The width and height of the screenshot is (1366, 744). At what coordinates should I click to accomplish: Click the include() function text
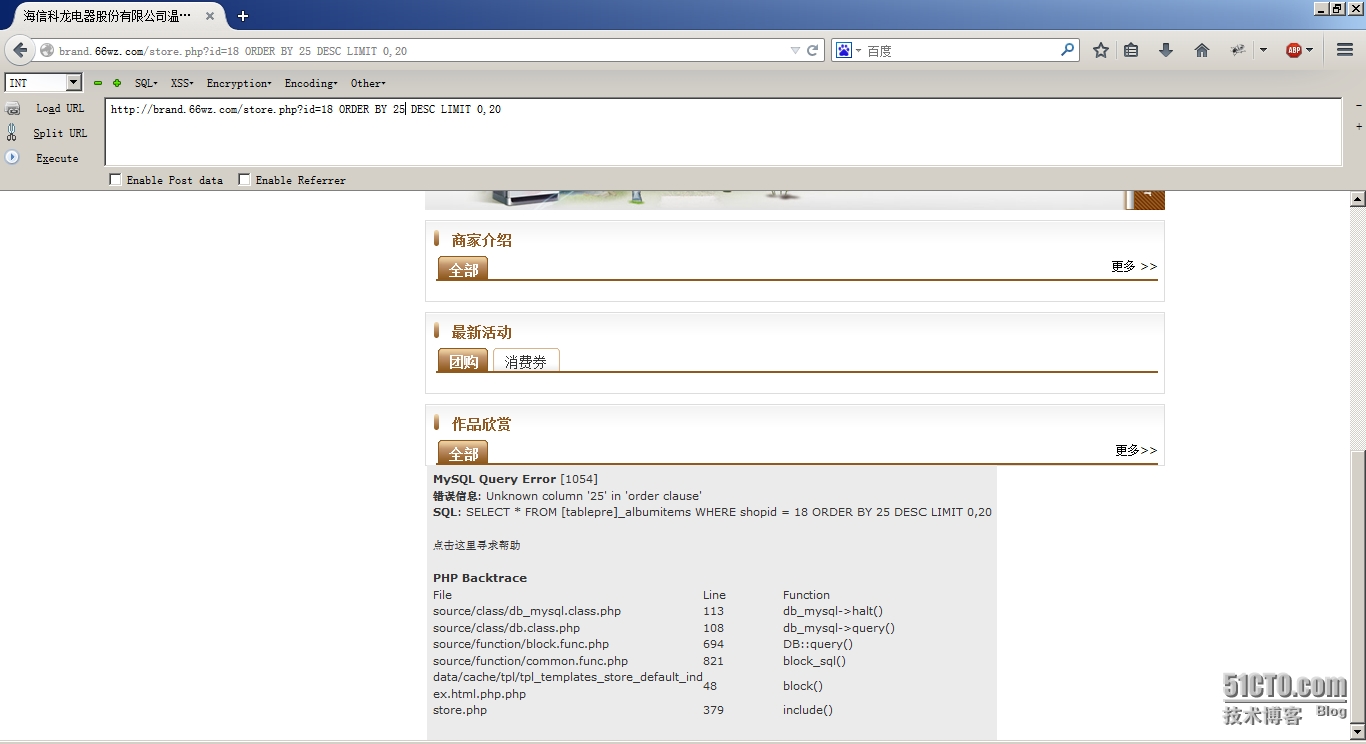coord(808,710)
